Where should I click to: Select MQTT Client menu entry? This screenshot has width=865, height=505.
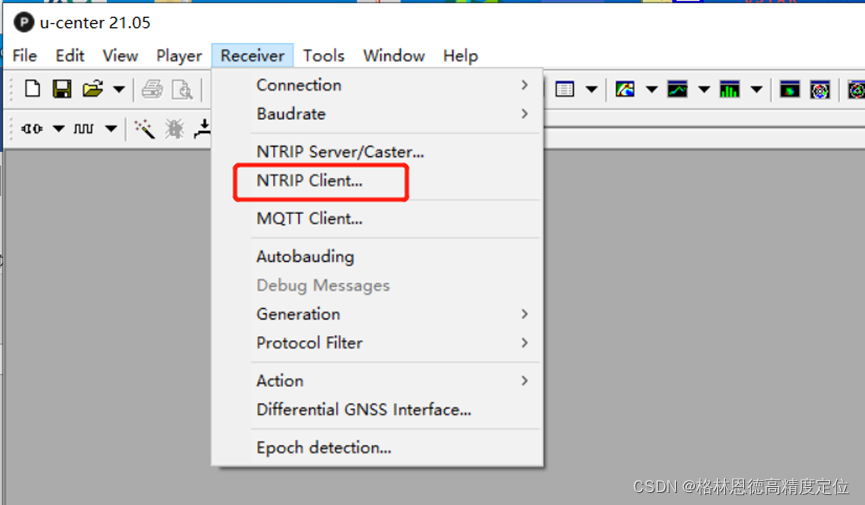pos(377,219)
